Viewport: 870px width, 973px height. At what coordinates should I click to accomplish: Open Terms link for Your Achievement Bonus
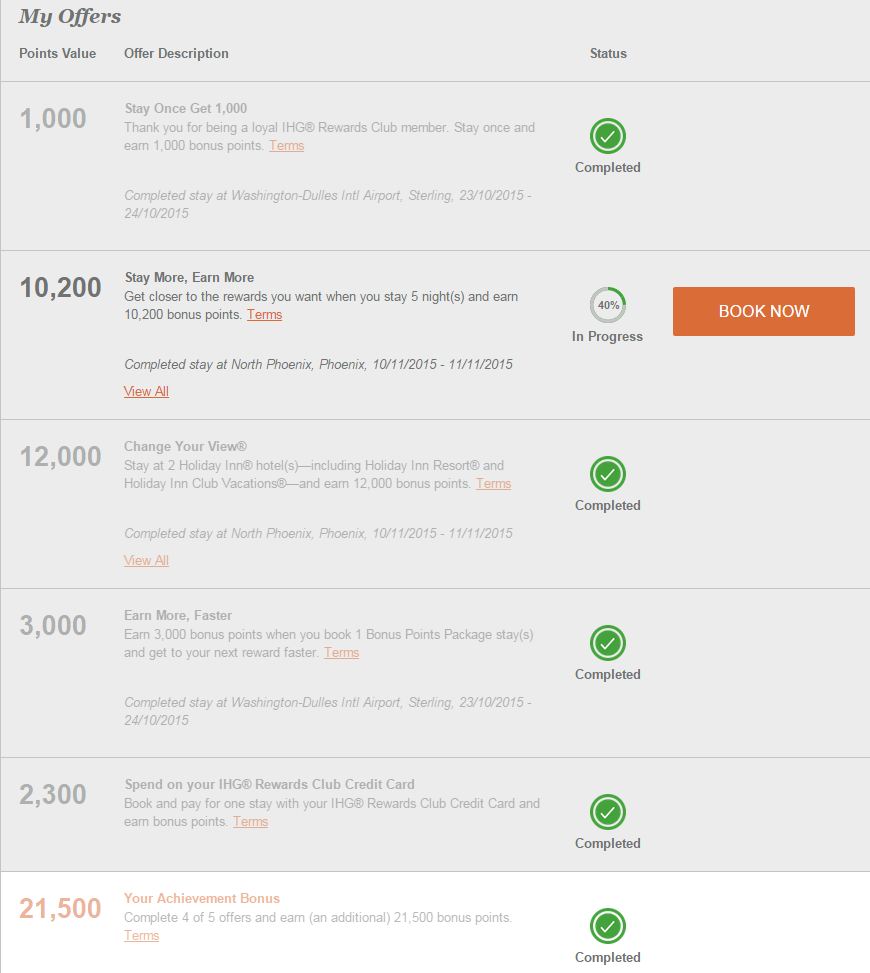coord(141,936)
